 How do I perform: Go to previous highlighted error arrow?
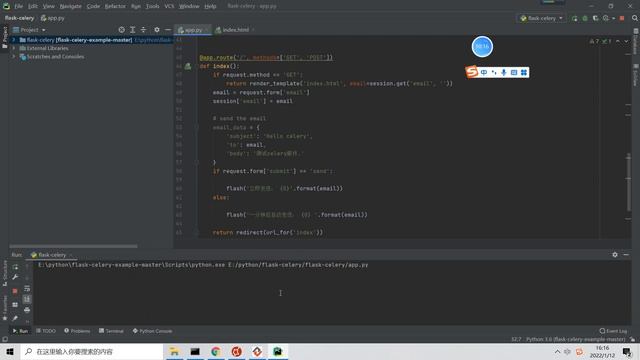[618, 41]
